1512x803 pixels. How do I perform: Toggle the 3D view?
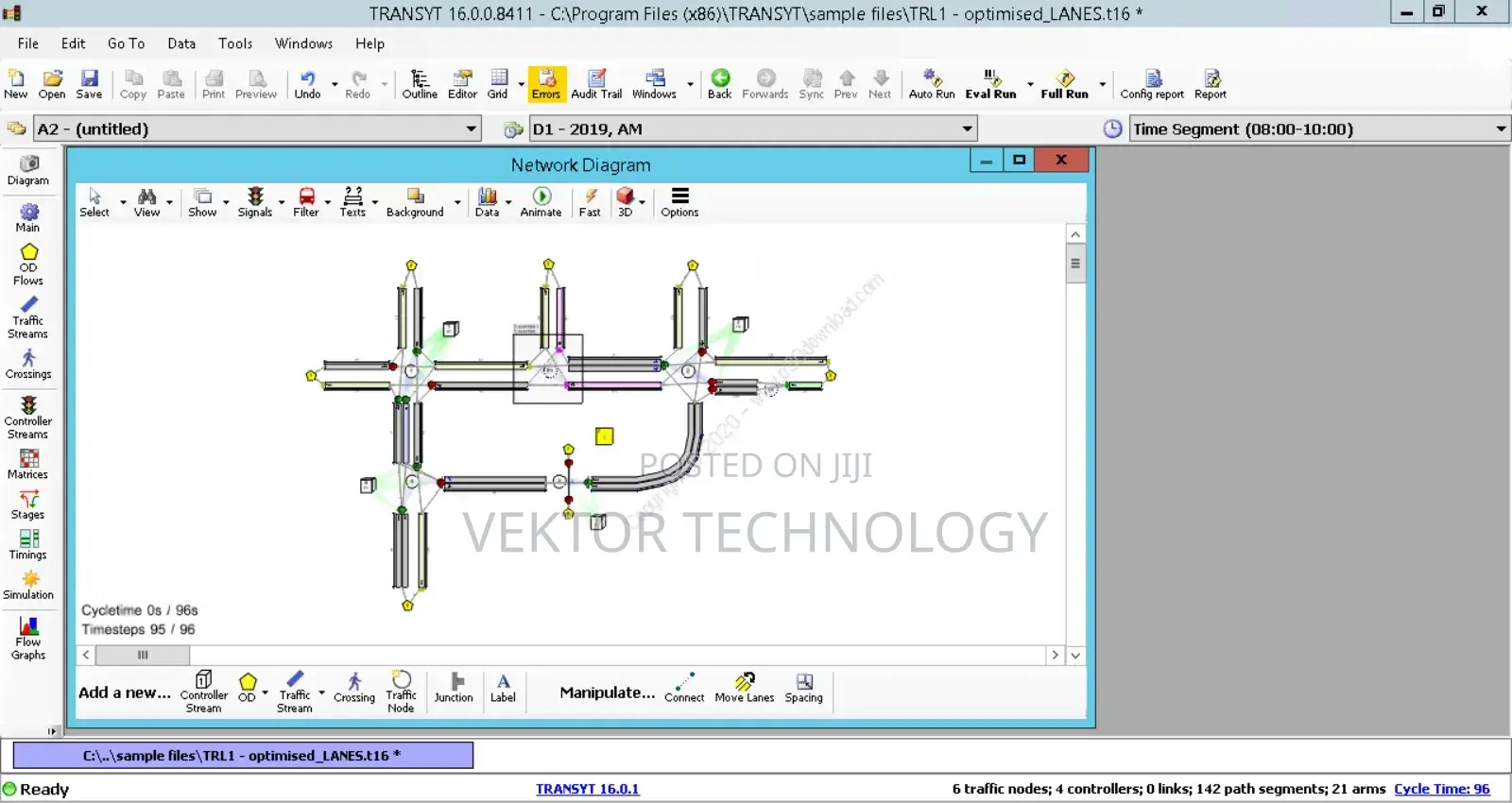click(625, 202)
